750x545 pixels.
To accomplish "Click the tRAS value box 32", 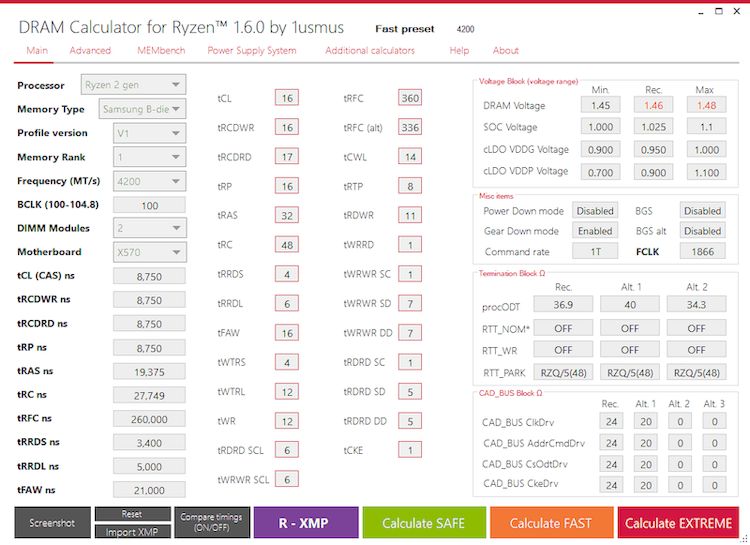I will click(x=287, y=215).
